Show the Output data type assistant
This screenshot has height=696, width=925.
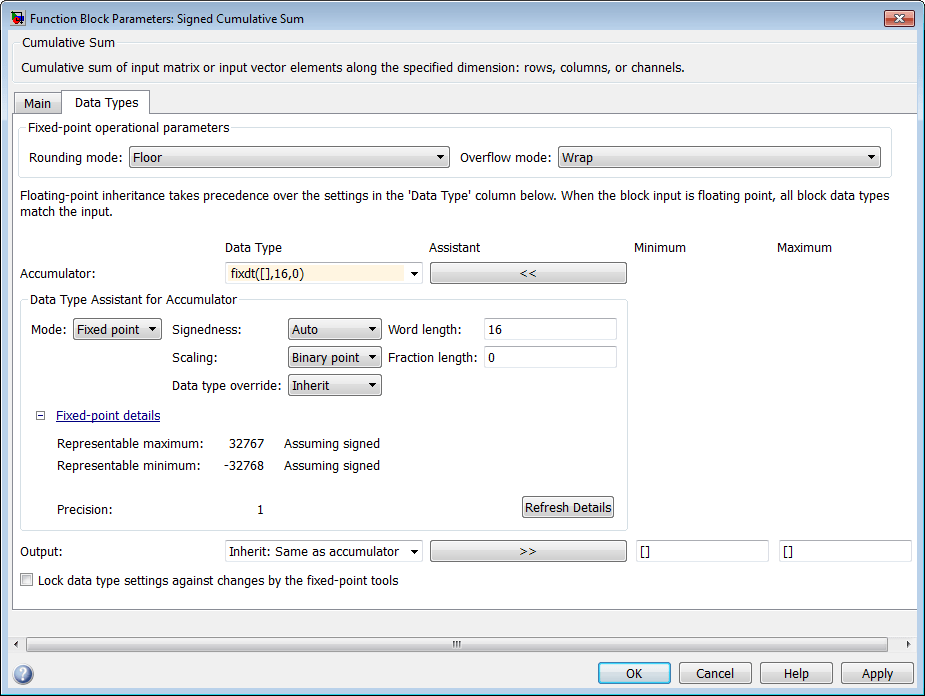coord(528,551)
